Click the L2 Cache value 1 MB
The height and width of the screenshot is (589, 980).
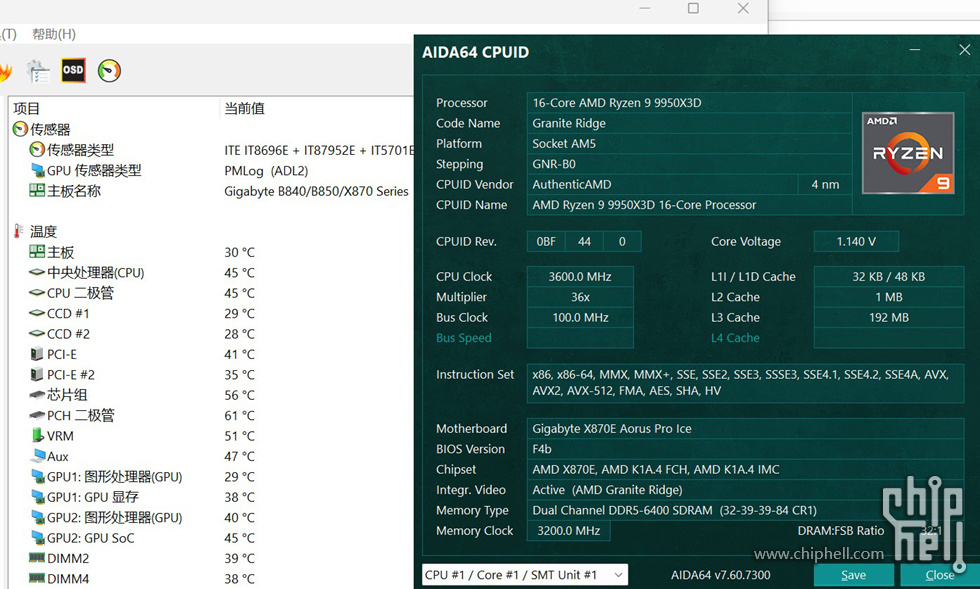tap(889, 297)
